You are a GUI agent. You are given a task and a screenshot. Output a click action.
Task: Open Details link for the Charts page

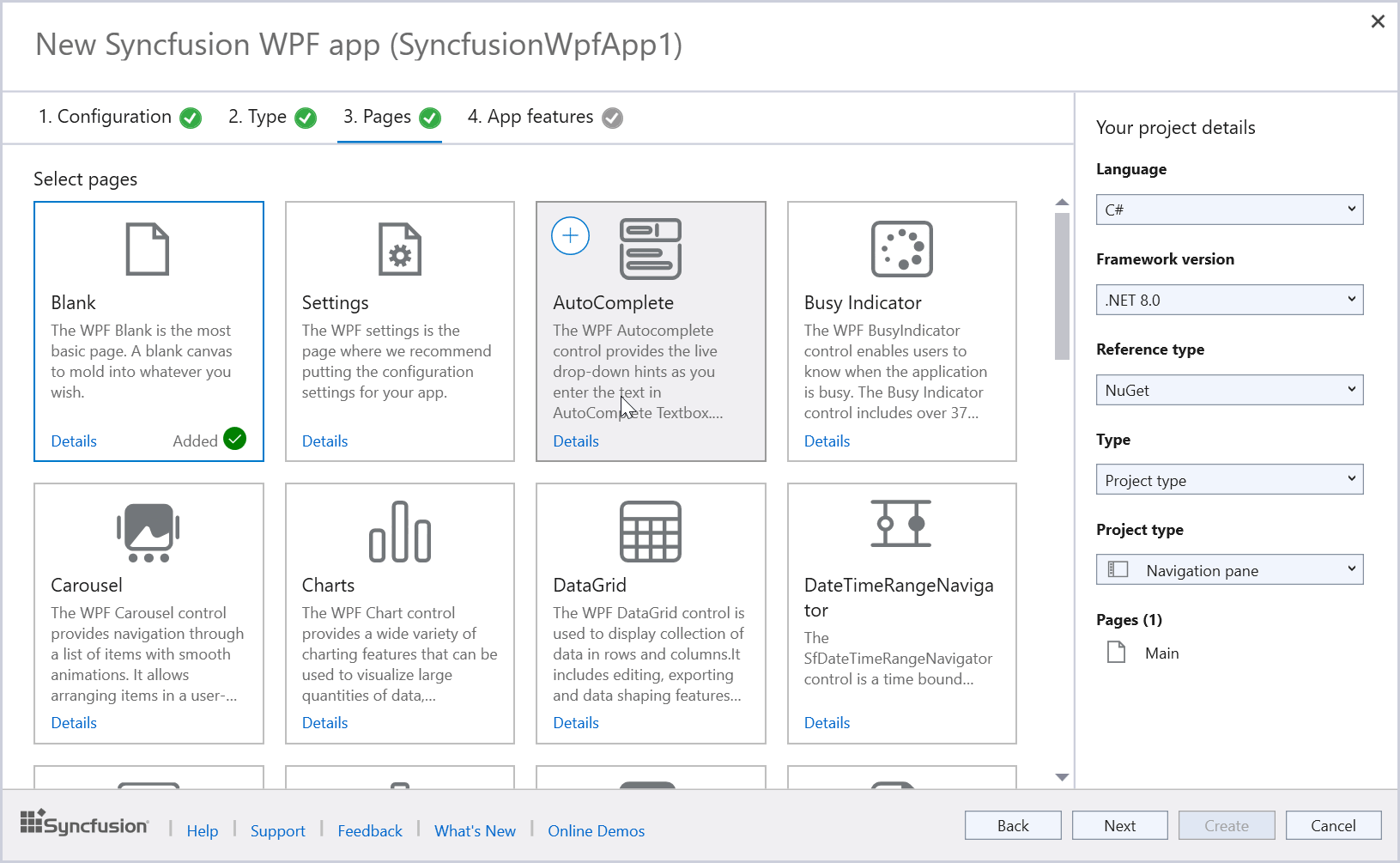(324, 723)
